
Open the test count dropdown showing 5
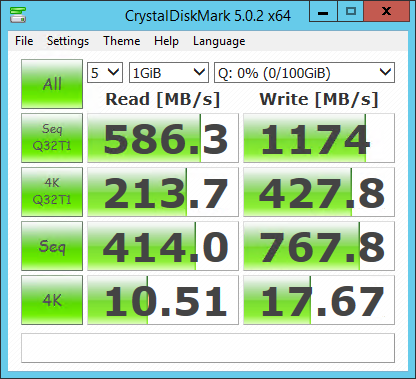coord(105,72)
